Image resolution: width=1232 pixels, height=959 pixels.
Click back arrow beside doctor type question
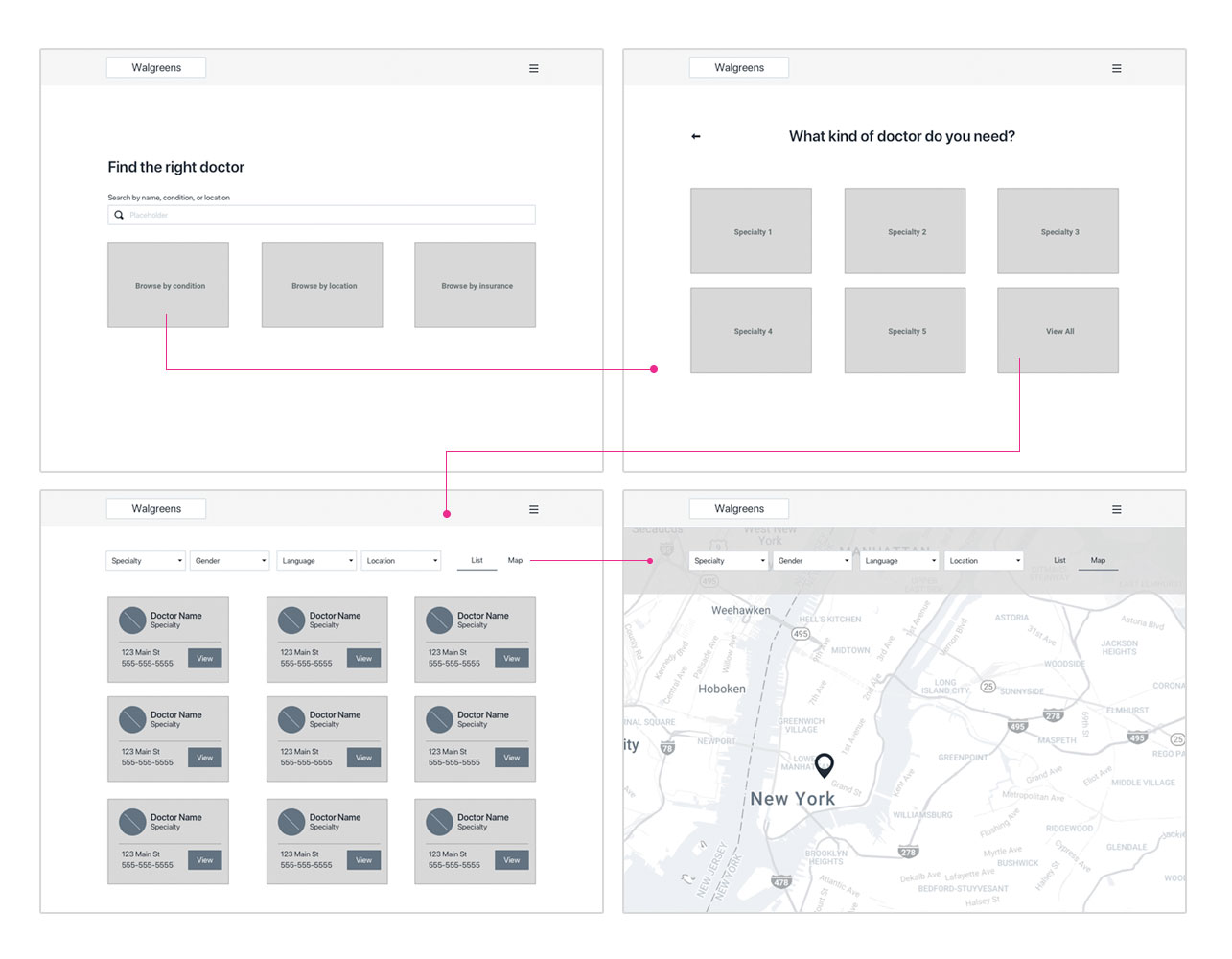(x=696, y=136)
